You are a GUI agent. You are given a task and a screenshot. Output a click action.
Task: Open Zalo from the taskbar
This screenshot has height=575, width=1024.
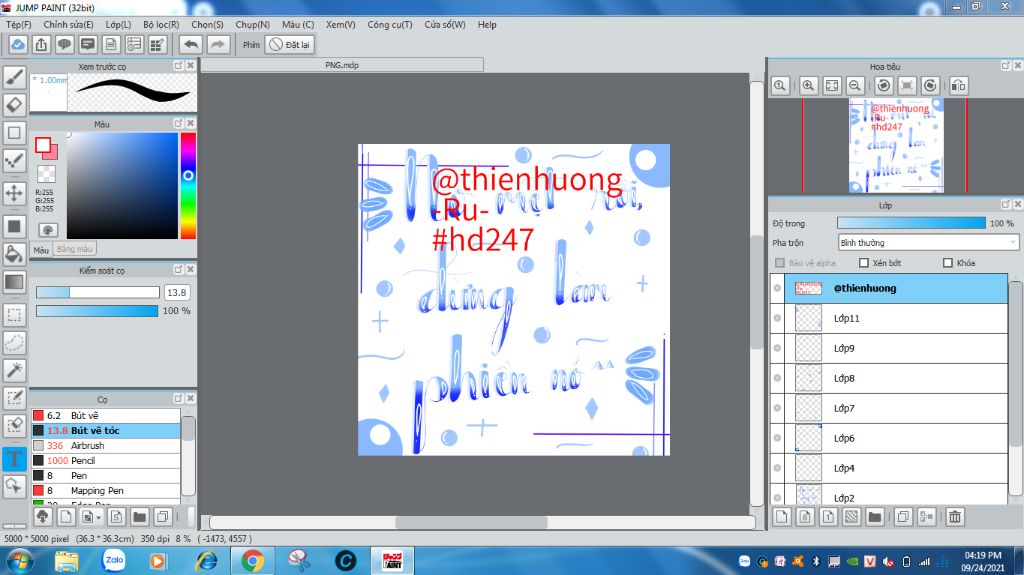click(114, 561)
